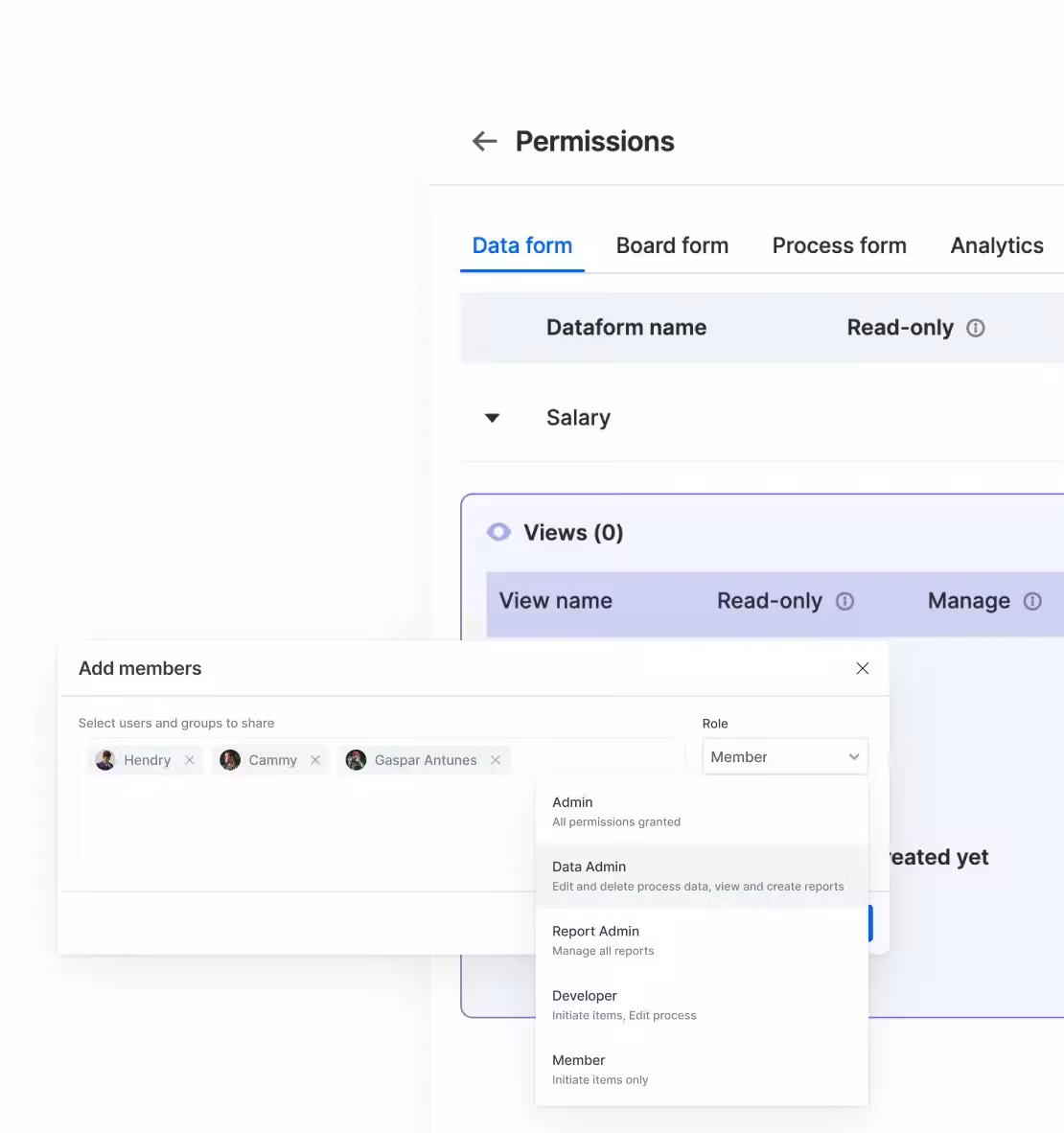Remove Cammy from selected users
1064x1133 pixels.
click(315, 760)
